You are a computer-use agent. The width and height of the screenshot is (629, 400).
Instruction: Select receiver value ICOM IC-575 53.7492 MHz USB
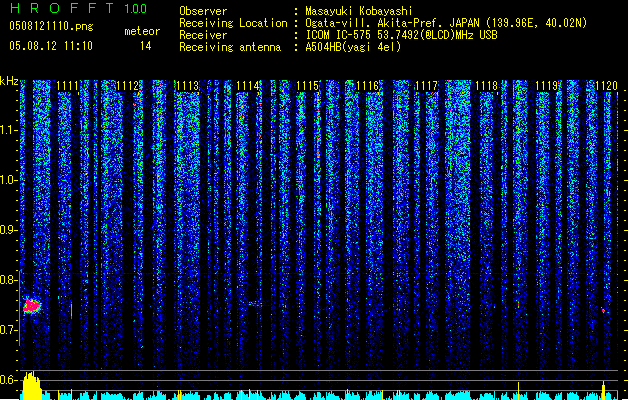point(402,35)
